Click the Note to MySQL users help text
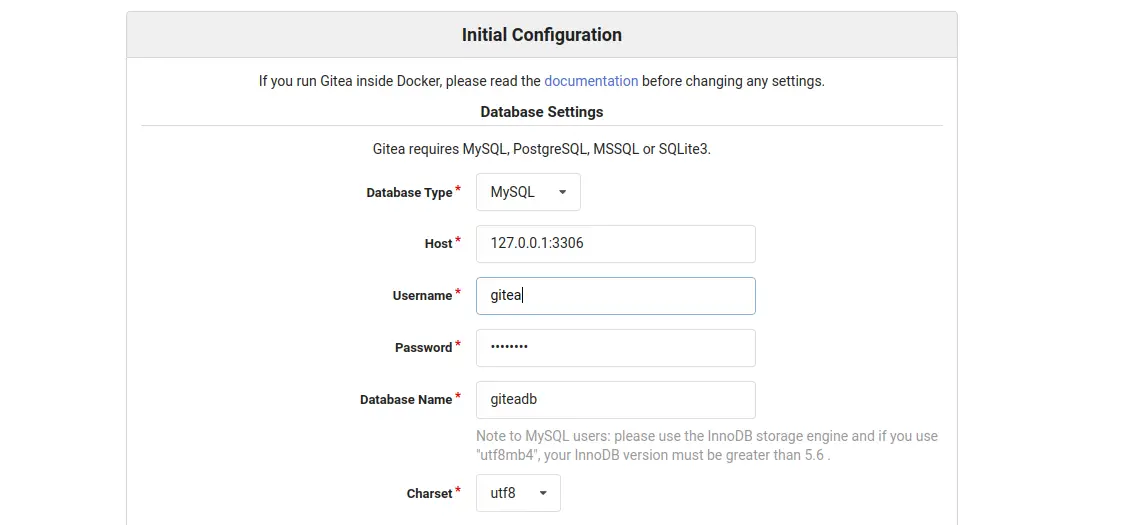The width and height of the screenshot is (1130, 525). pyautogui.click(x=706, y=446)
